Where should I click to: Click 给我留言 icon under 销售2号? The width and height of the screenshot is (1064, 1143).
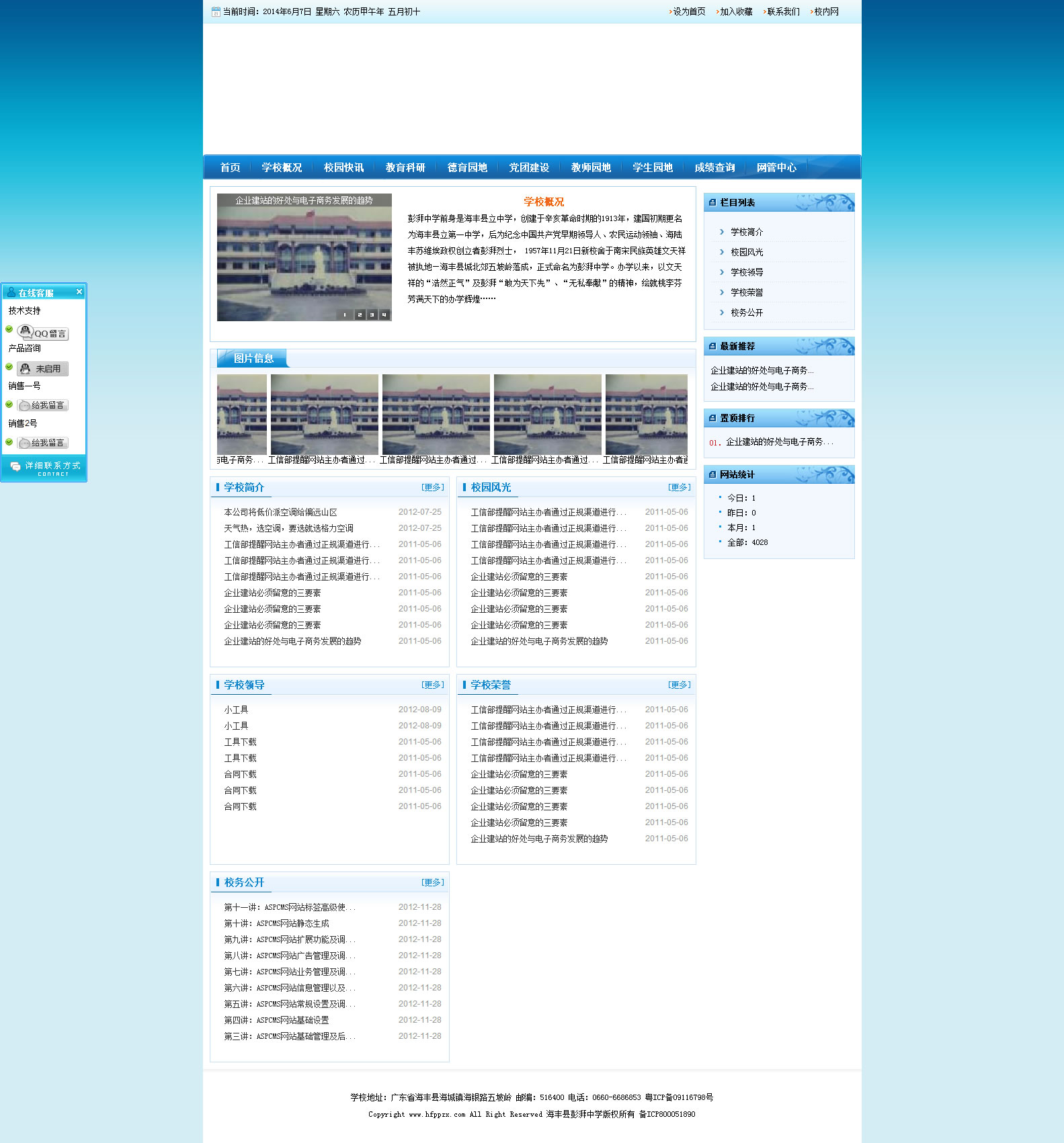click(42, 443)
